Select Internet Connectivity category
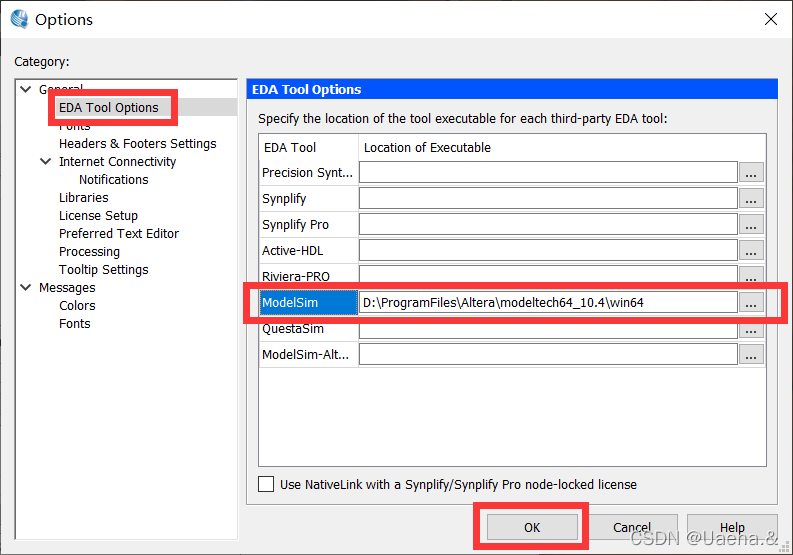Image resolution: width=793 pixels, height=555 pixels. pyautogui.click(x=117, y=162)
